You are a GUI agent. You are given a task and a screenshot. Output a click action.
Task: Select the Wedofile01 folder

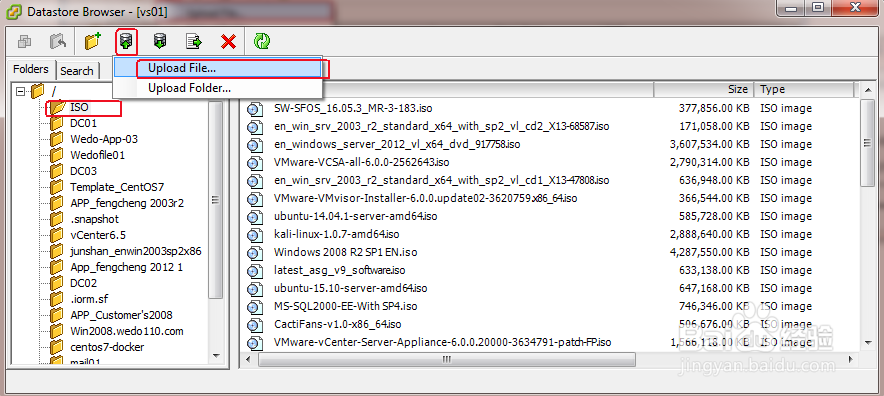(98, 155)
